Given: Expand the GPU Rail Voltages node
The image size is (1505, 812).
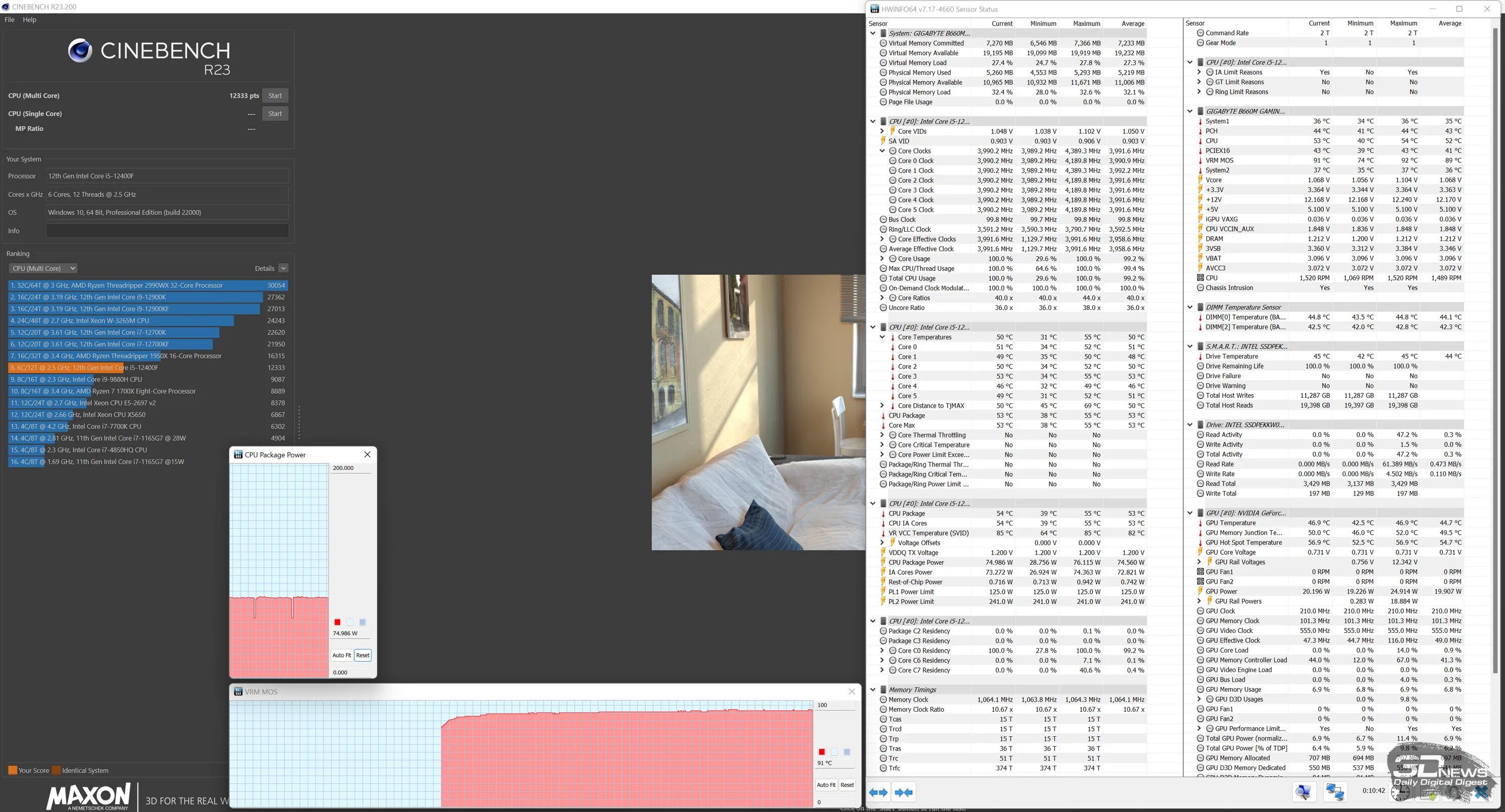Looking at the screenshot, I should coord(1199,562).
